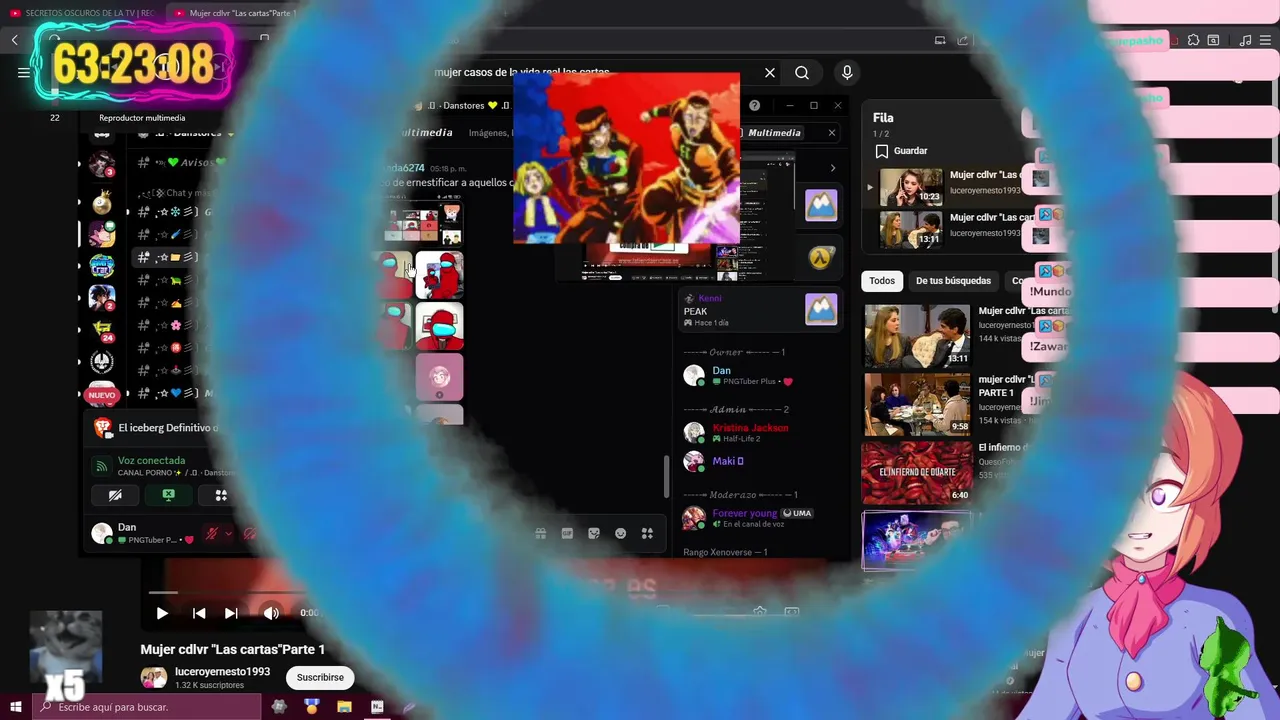The width and height of the screenshot is (1280, 720).
Task: Toggle Discord camera in voice panel
Action: [x=115, y=495]
